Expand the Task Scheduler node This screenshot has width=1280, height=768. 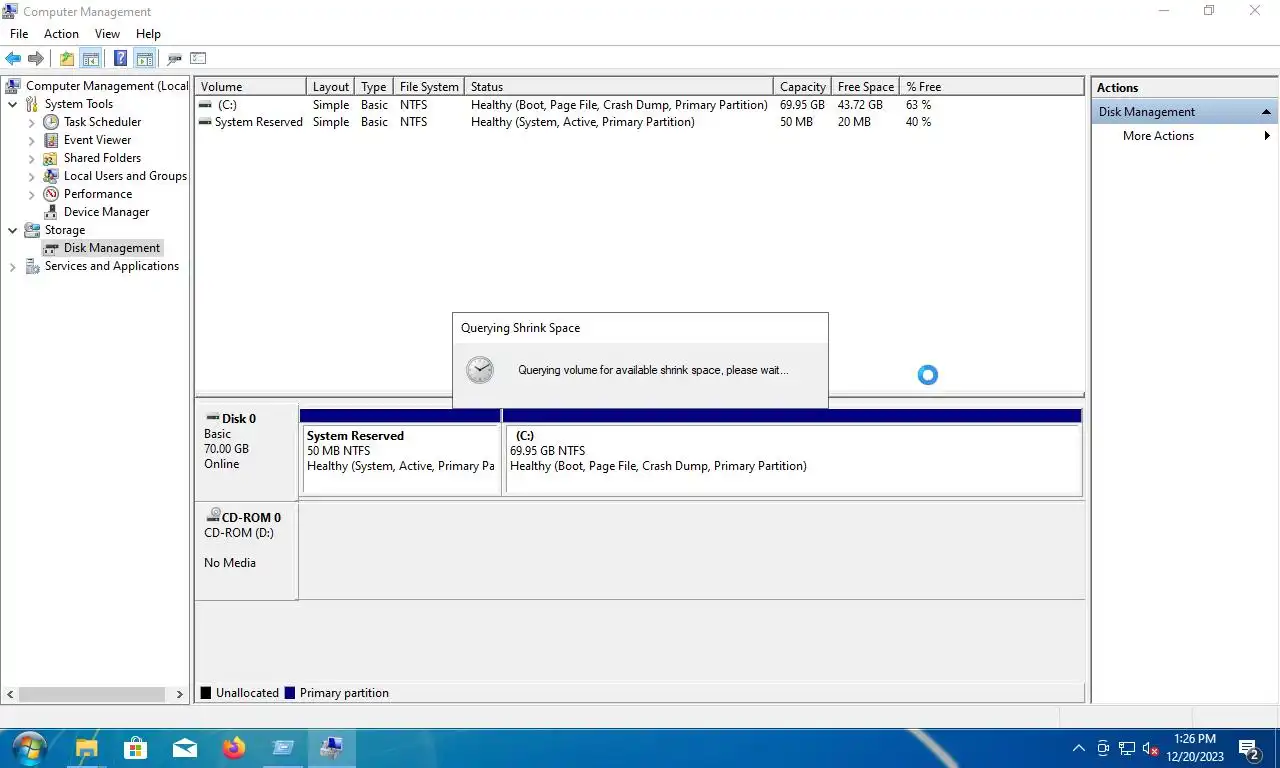coord(31,122)
